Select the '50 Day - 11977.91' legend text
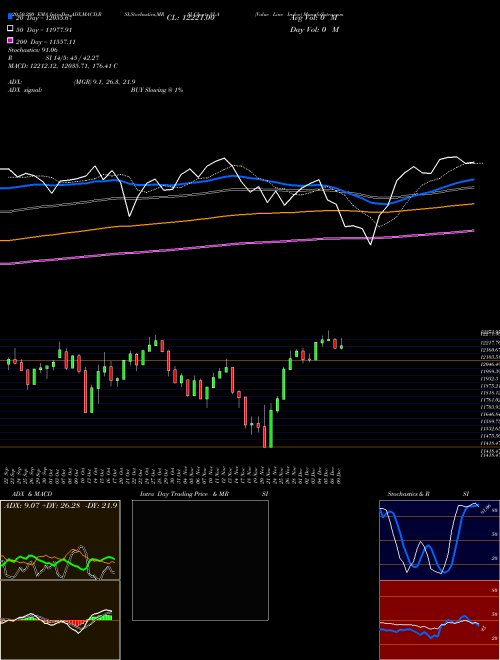The image size is (500, 660). pyautogui.click(x=44, y=30)
